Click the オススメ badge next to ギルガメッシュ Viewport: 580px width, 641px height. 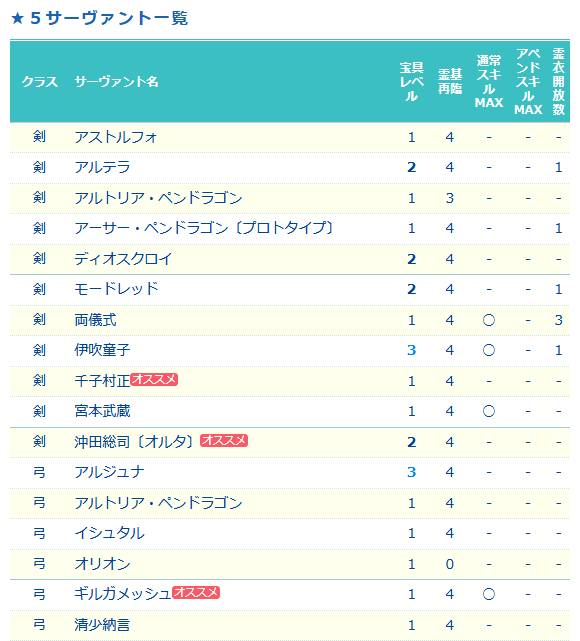tap(196, 592)
